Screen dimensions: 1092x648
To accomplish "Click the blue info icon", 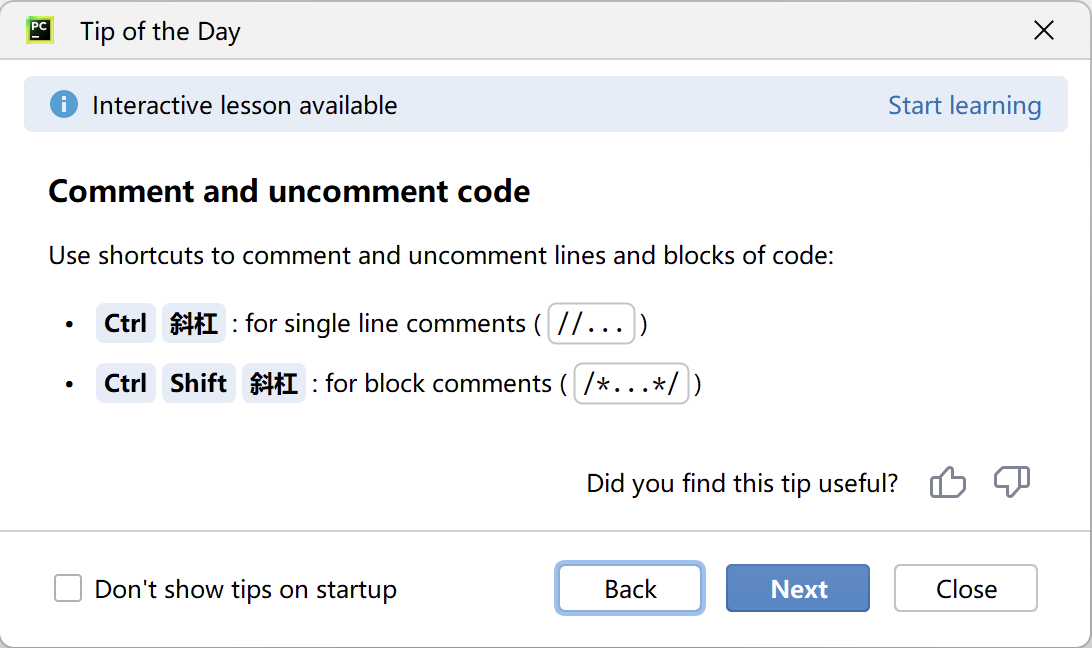I will [x=62, y=104].
